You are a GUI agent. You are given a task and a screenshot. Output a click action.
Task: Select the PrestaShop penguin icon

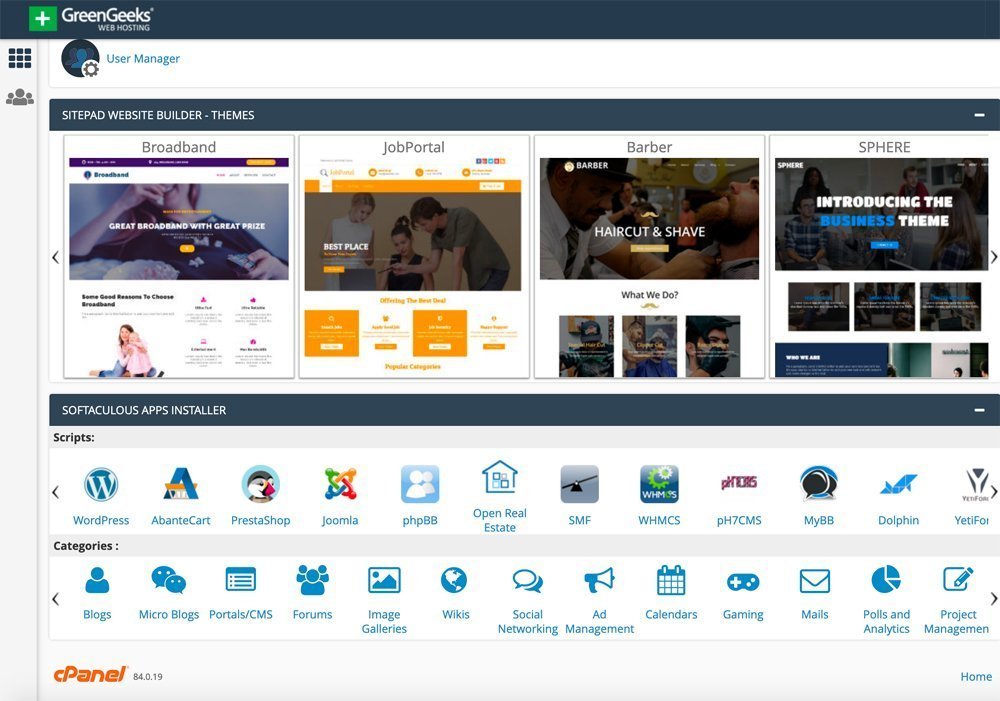(260, 484)
